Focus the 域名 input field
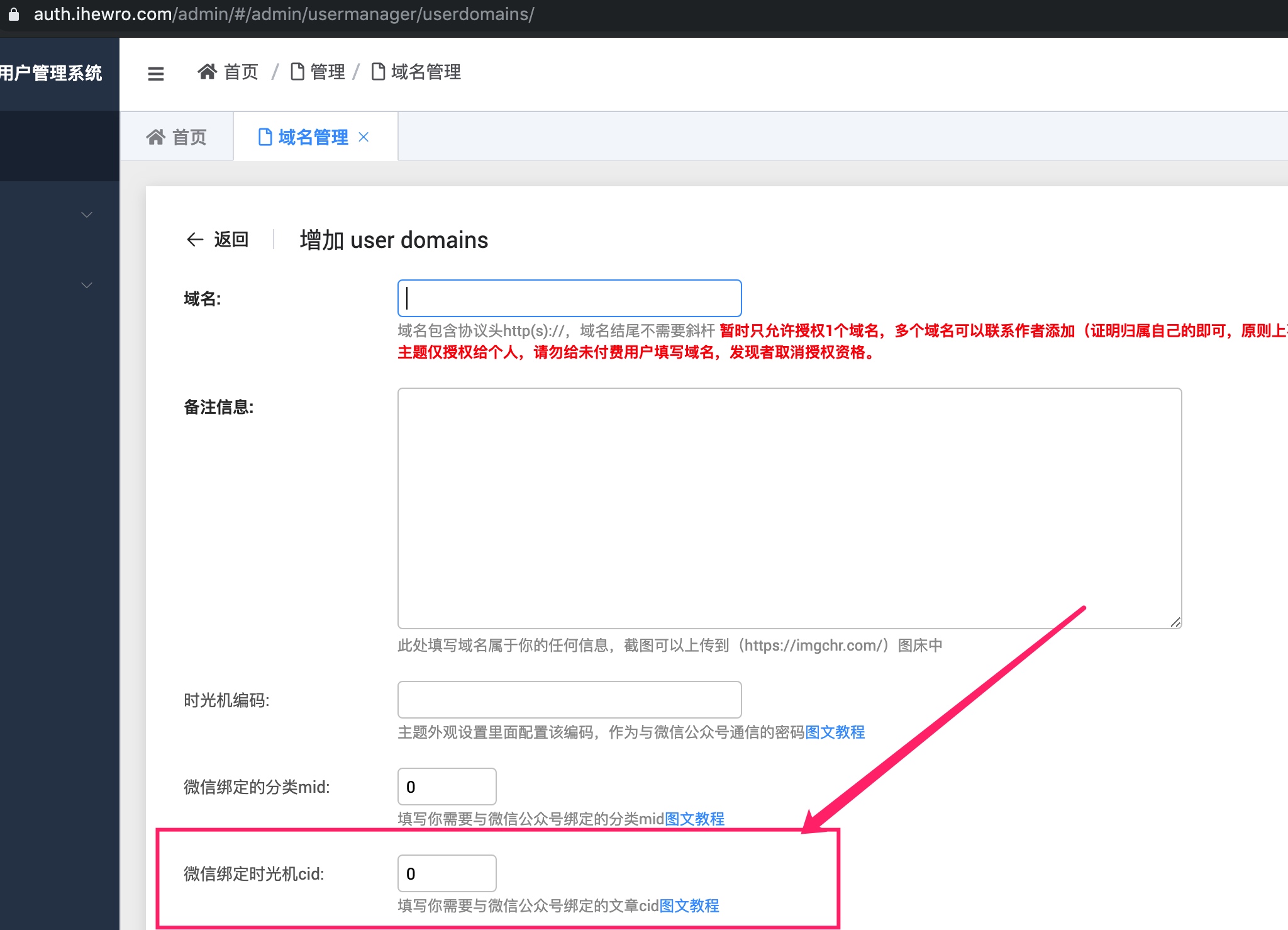1288x930 pixels. pos(569,298)
